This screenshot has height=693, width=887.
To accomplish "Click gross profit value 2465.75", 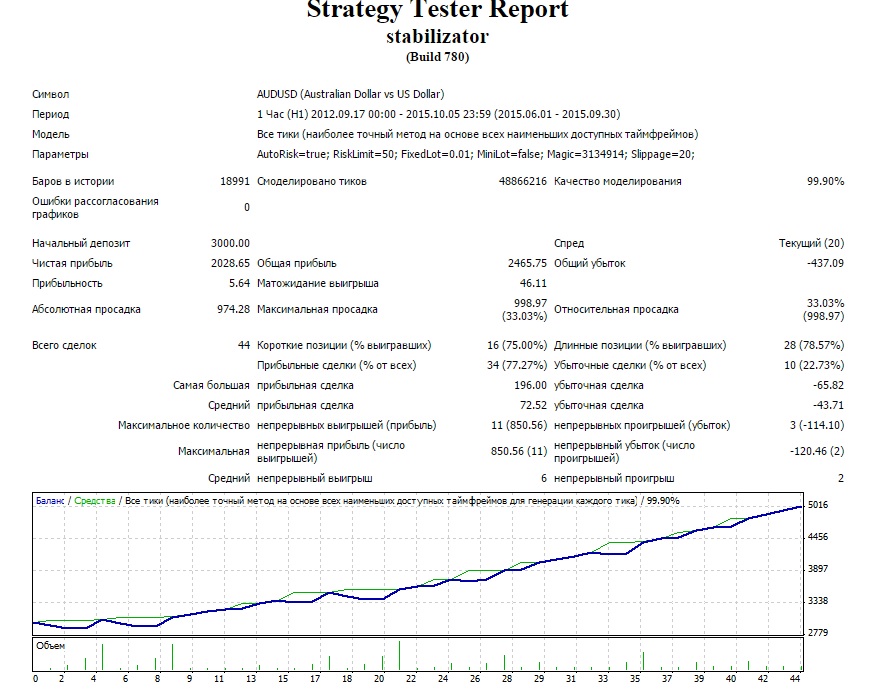I will (527, 264).
